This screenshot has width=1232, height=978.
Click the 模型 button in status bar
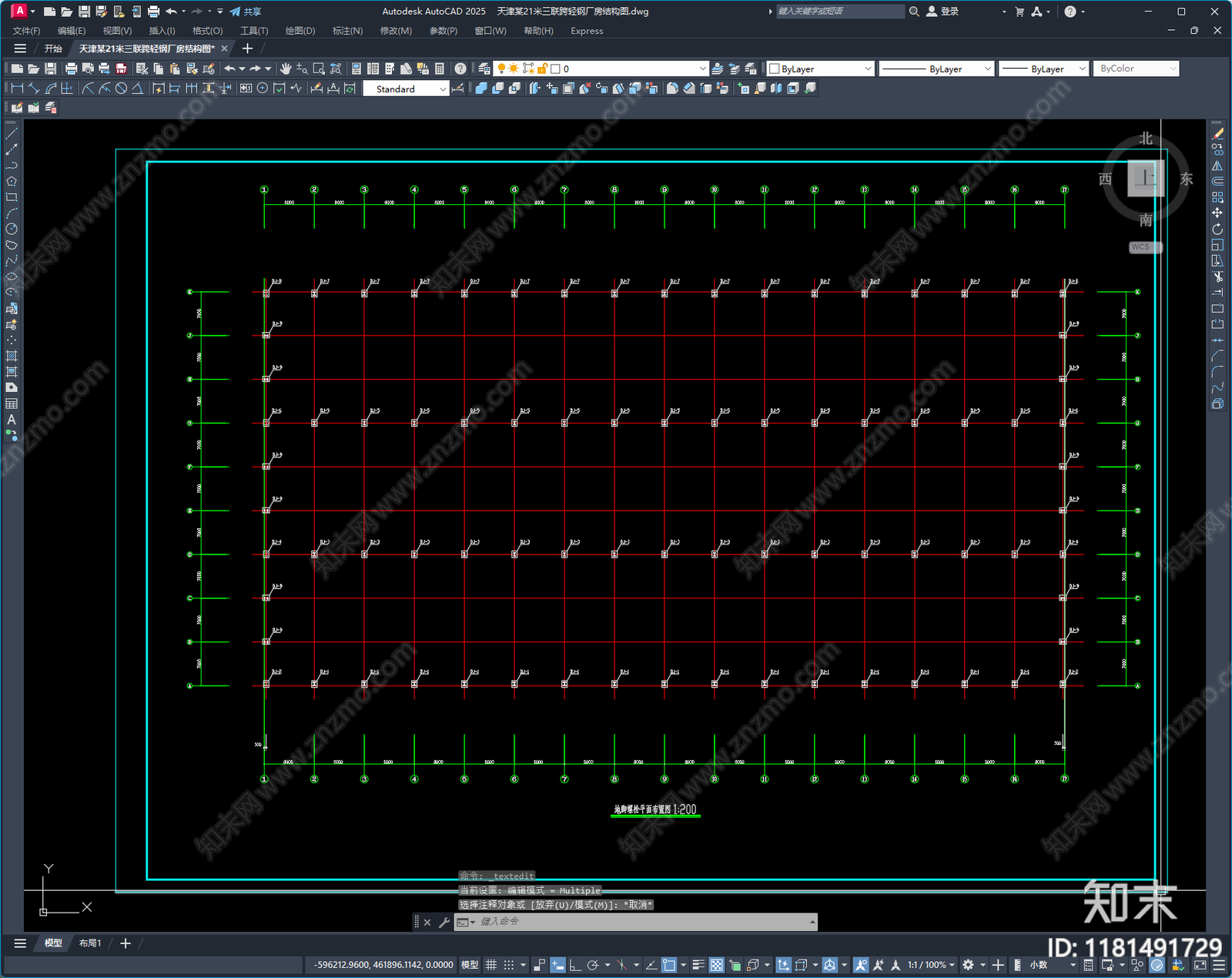pos(470,965)
